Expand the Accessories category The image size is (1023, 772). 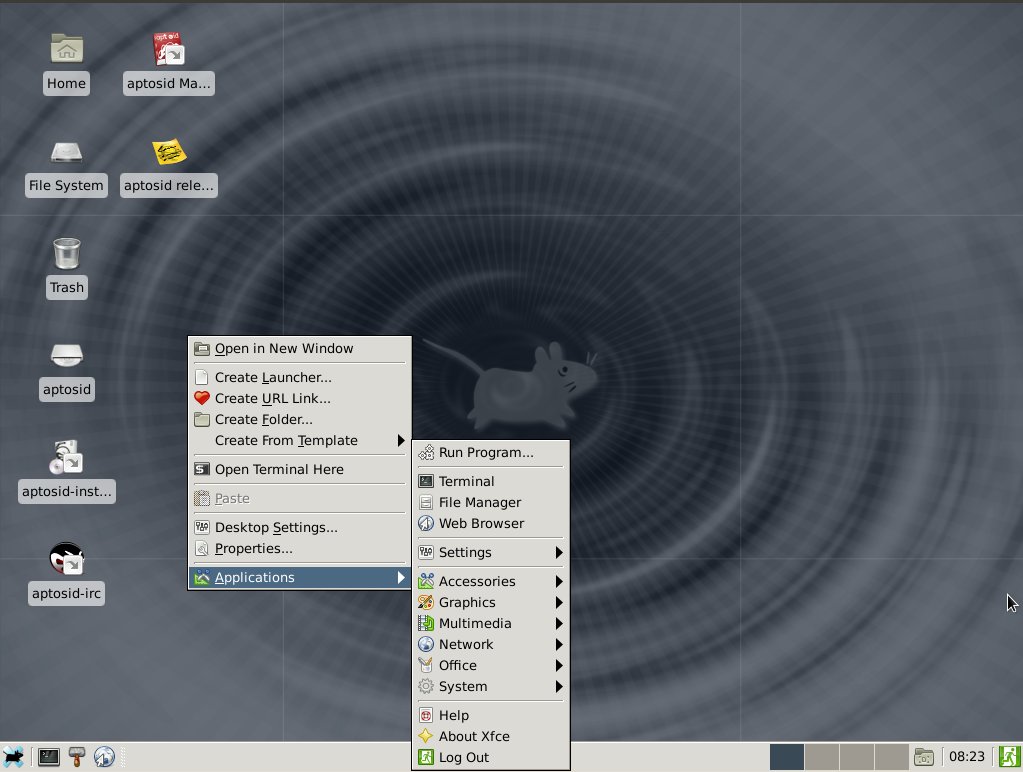(491, 581)
